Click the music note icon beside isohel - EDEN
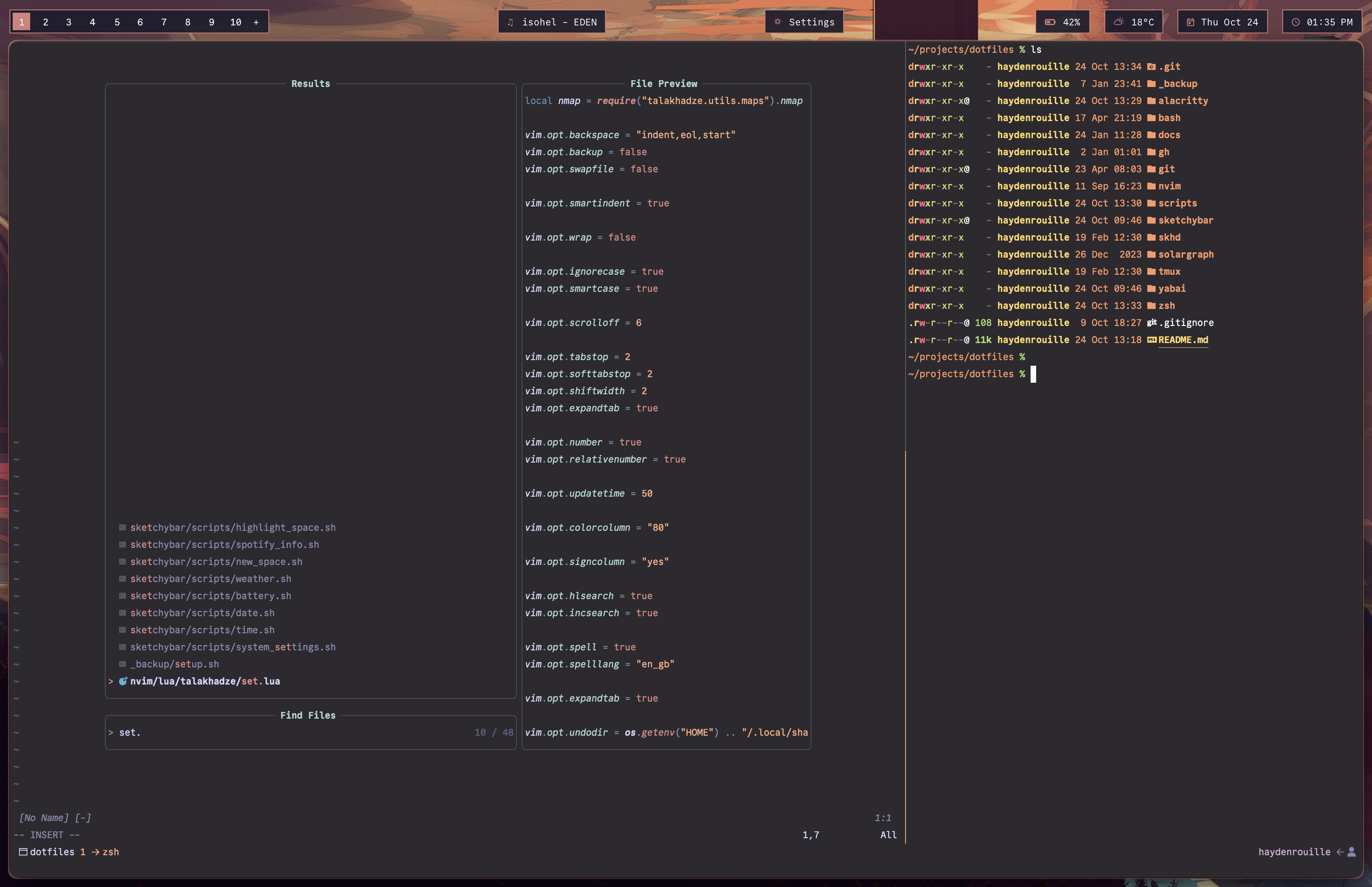Image resolution: width=1372 pixels, height=887 pixels. pyautogui.click(x=510, y=23)
